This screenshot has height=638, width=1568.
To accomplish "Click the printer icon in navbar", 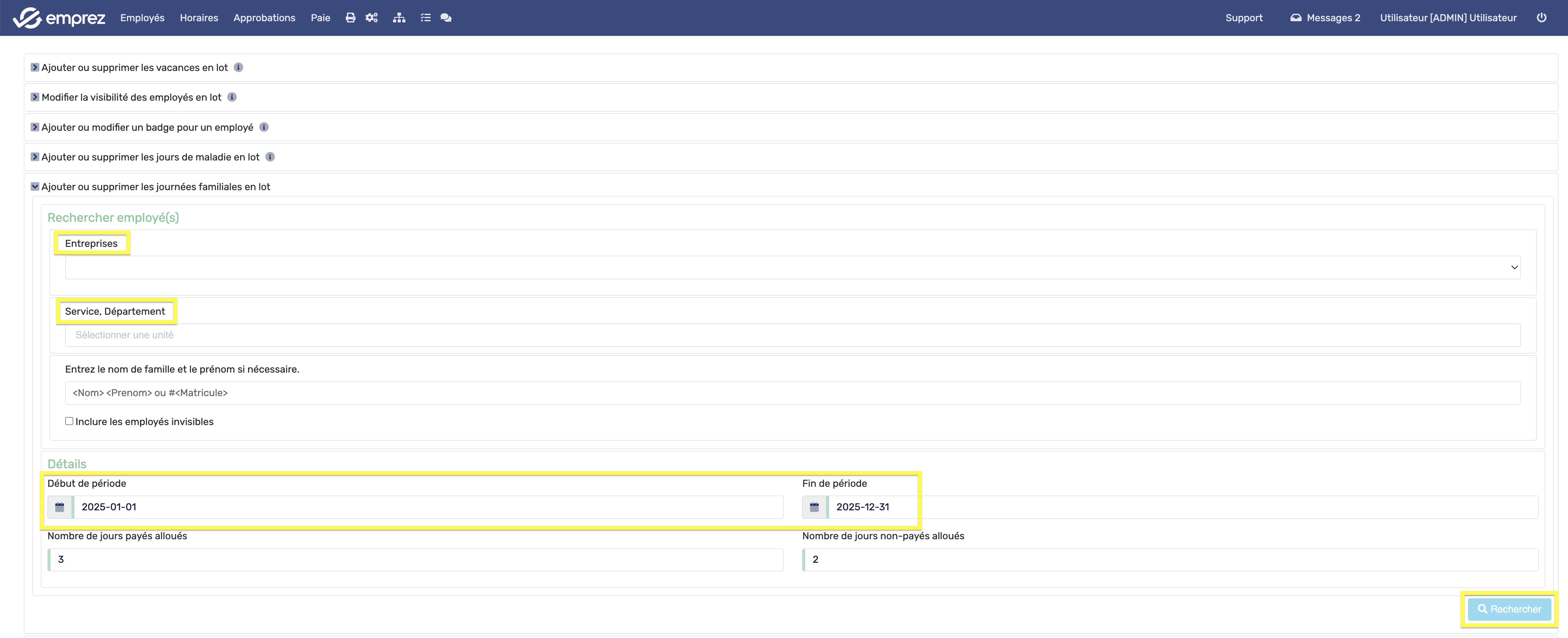I will [350, 18].
